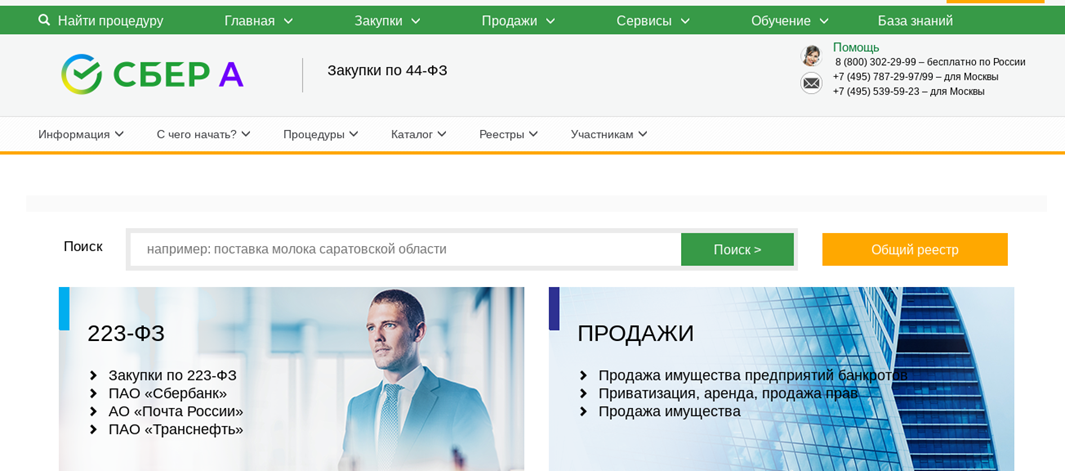This screenshot has height=471, width=1065.
Task: Click the arrow icon before АО «Почта России»
Action: click(x=94, y=411)
